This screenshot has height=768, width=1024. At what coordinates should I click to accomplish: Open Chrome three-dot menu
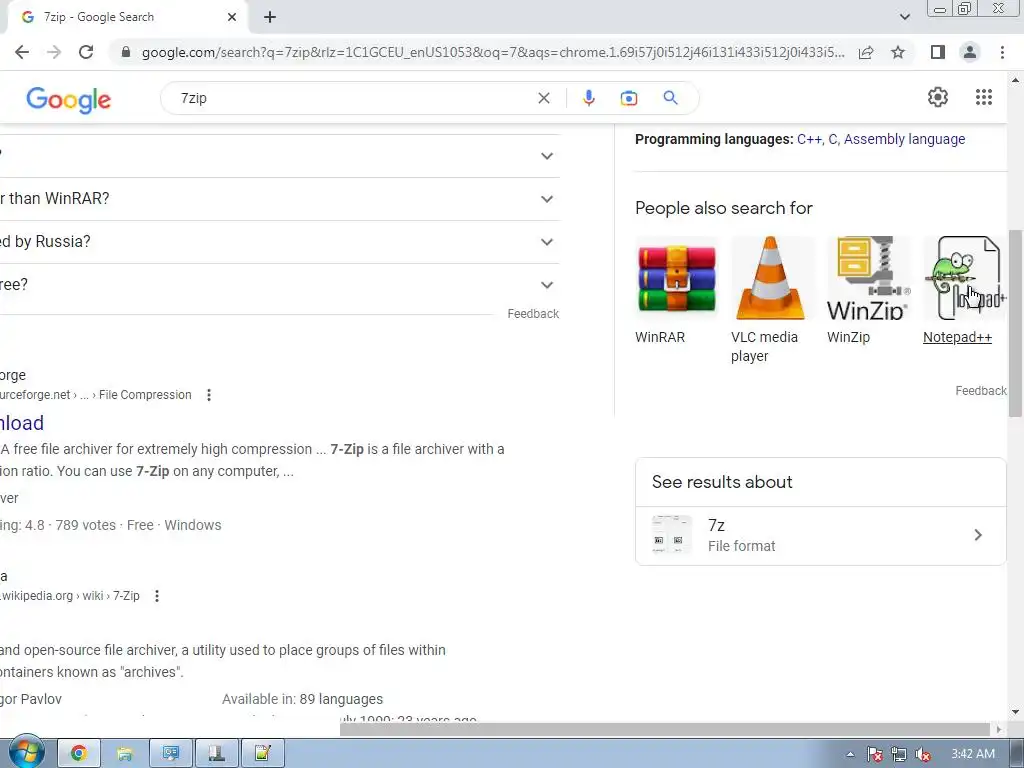pos(1002,52)
